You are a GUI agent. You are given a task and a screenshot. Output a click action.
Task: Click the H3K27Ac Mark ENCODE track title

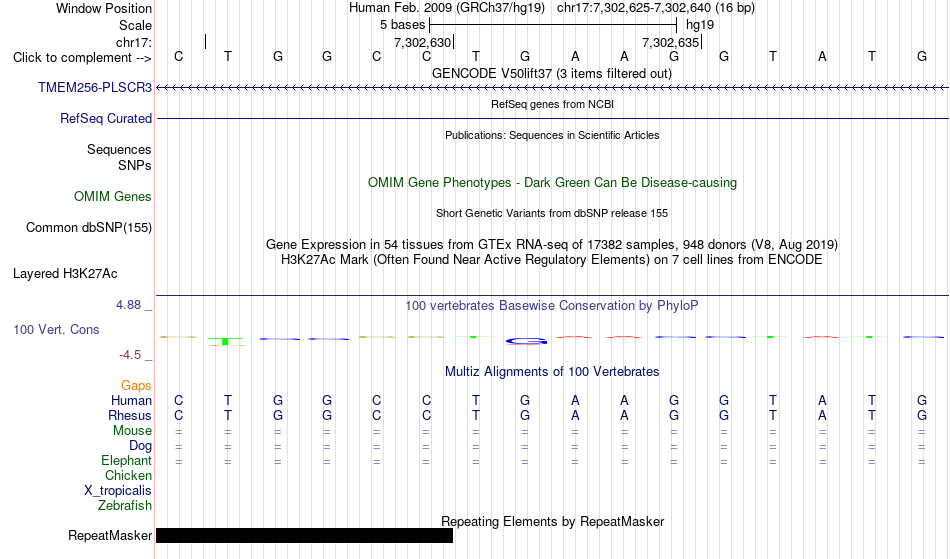[551, 260]
